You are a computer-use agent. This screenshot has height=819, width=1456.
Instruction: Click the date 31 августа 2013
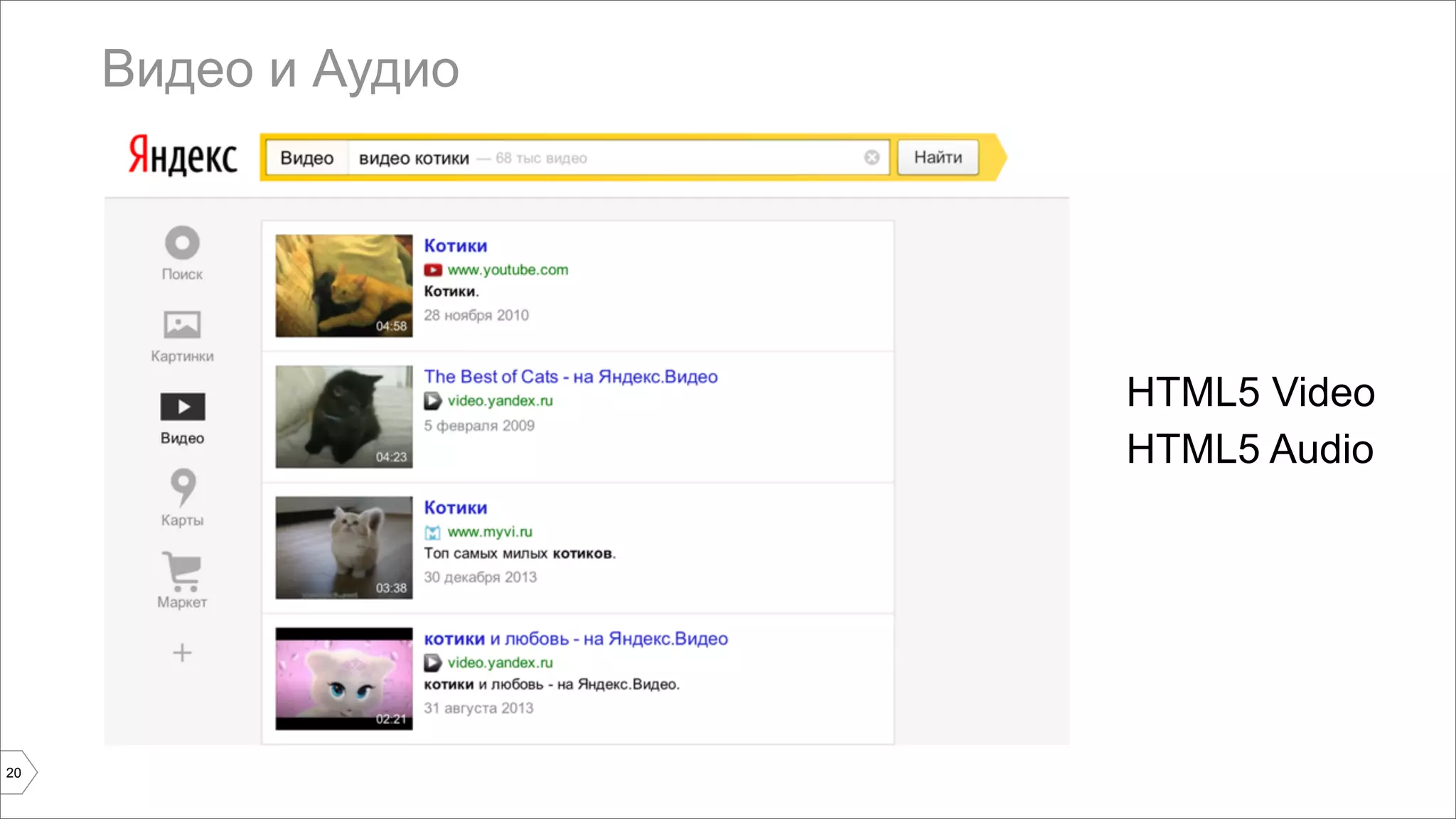click(478, 709)
